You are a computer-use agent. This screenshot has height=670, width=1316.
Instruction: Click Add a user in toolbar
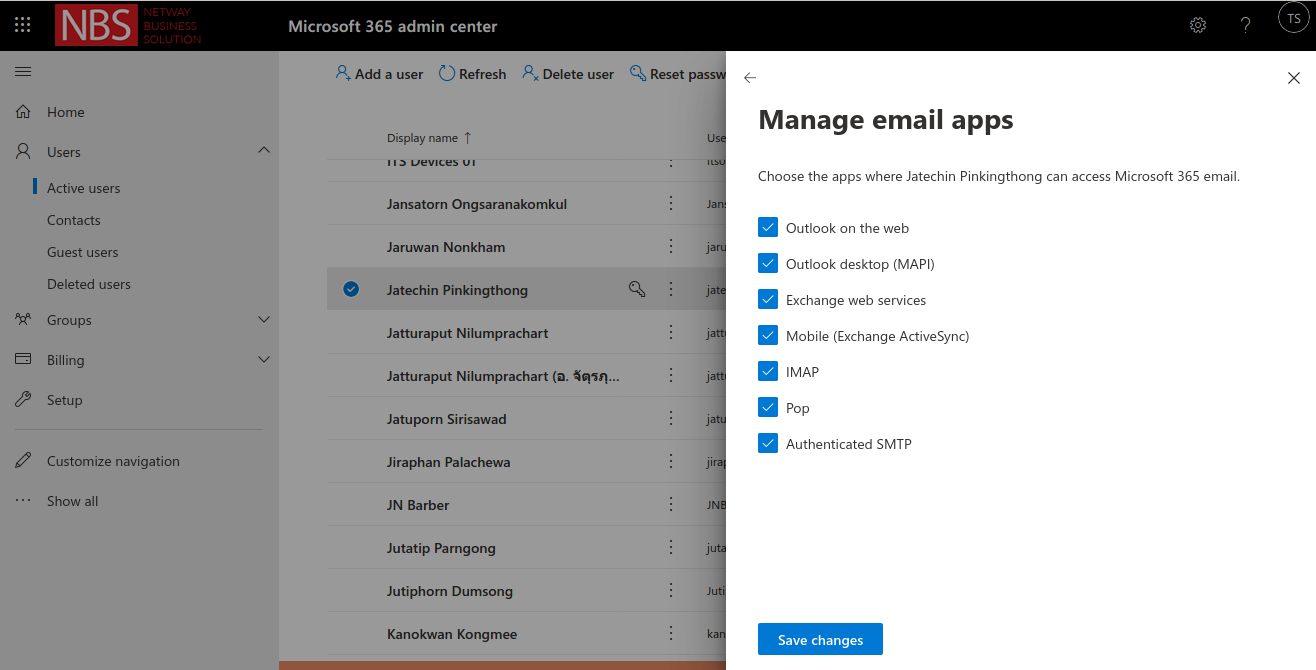coord(379,74)
